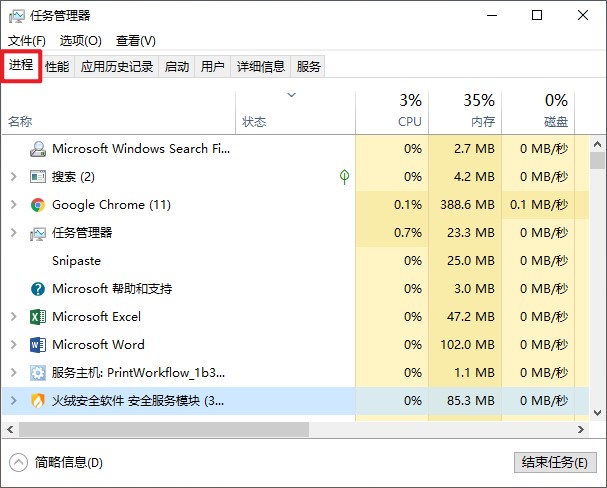Image resolution: width=607 pixels, height=488 pixels.
Task: Expand the 火绒安全软件 安全服务模块 group
Action: pos(14,401)
